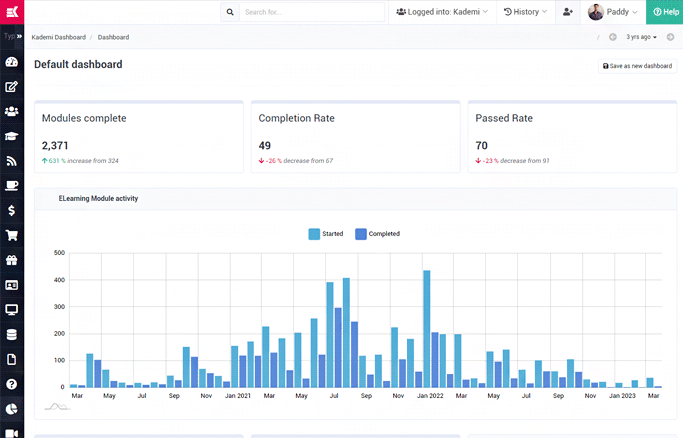Image resolution: width=683 pixels, height=438 pixels.
Task: Click the 2,371 modules value
Action: click(55, 145)
